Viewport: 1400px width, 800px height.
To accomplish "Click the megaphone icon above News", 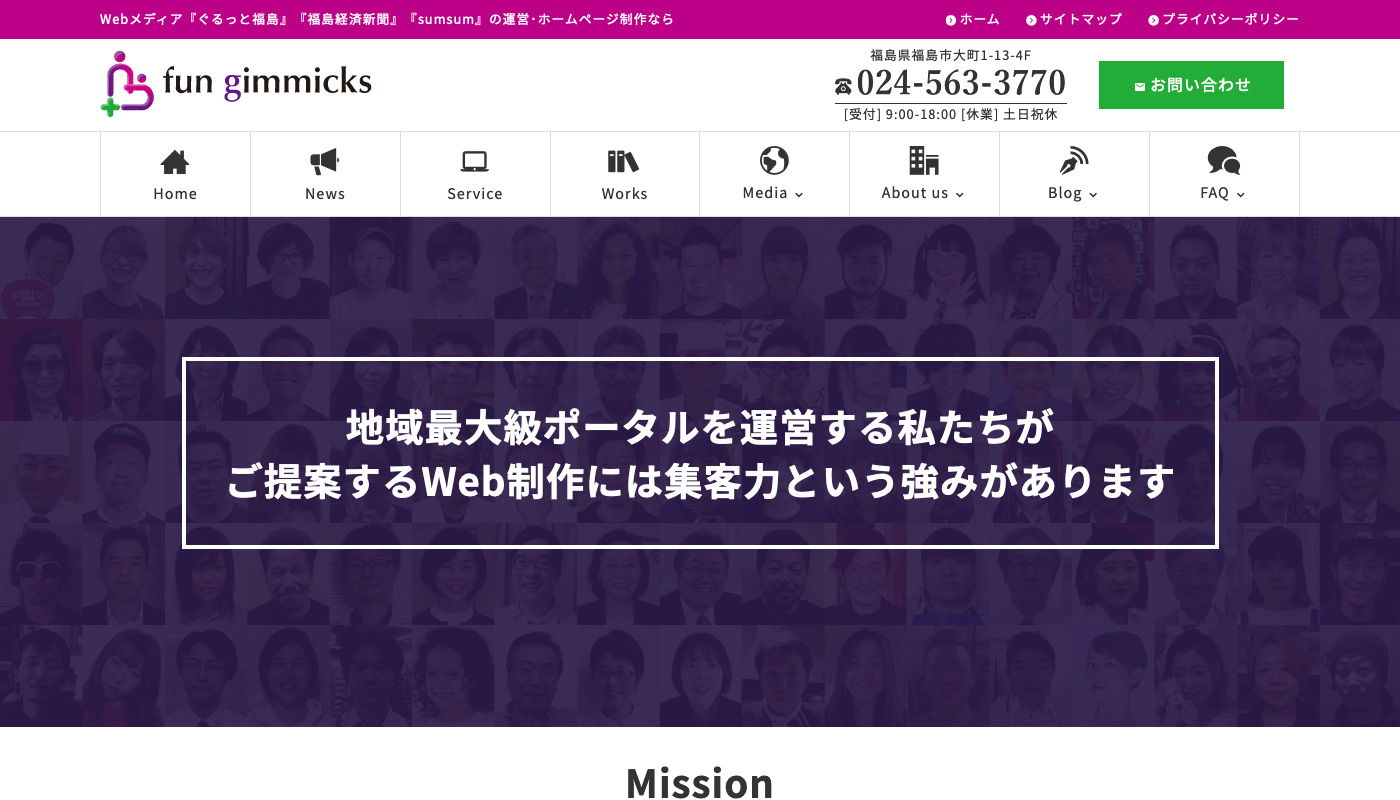I will [325, 161].
